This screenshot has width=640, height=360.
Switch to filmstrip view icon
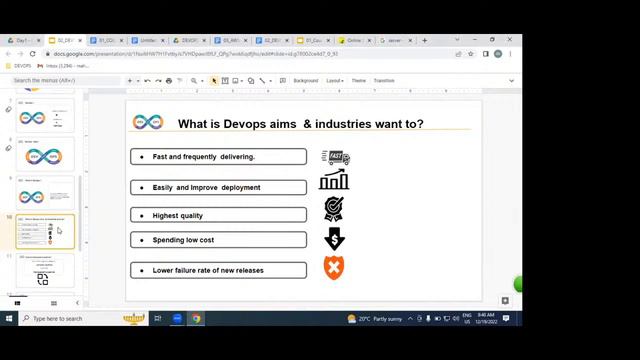[18, 303]
